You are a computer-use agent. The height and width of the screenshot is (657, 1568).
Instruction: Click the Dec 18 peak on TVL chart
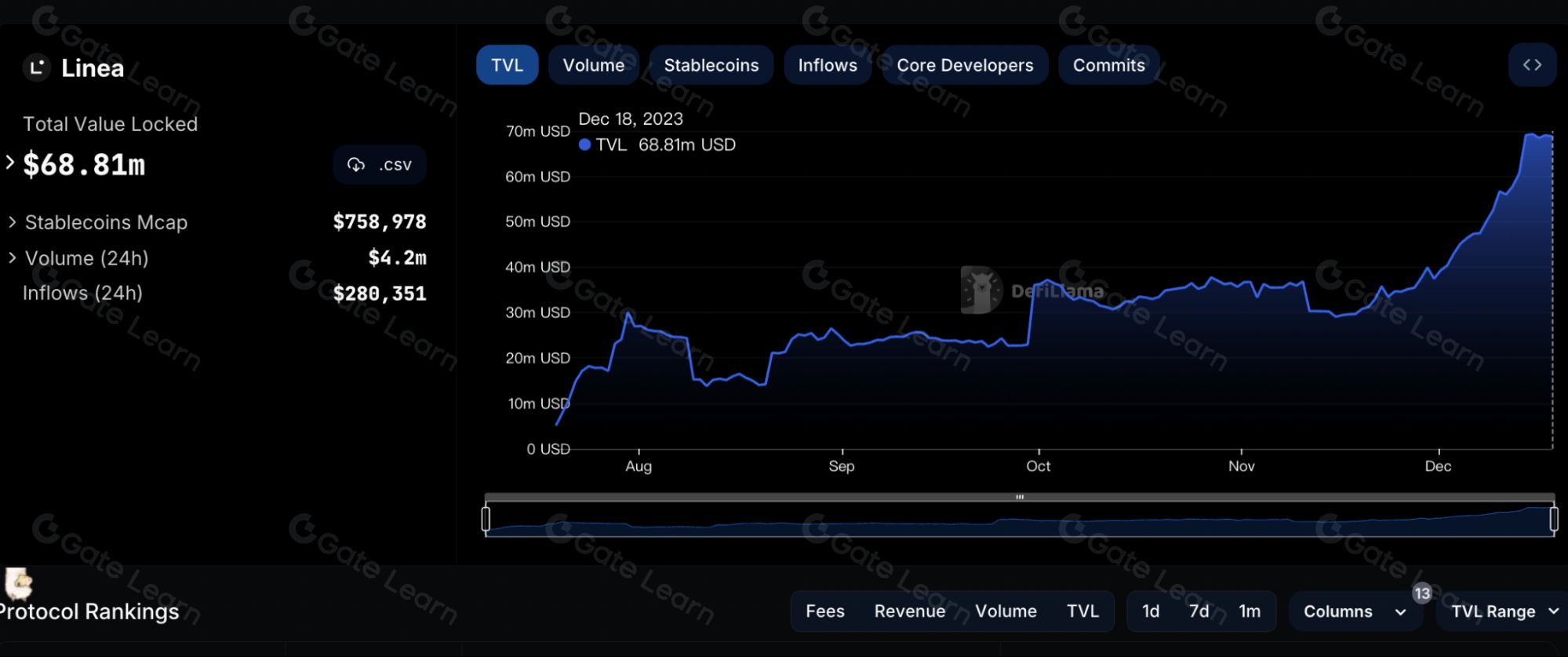pyautogui.click(x=1551, y=137)
